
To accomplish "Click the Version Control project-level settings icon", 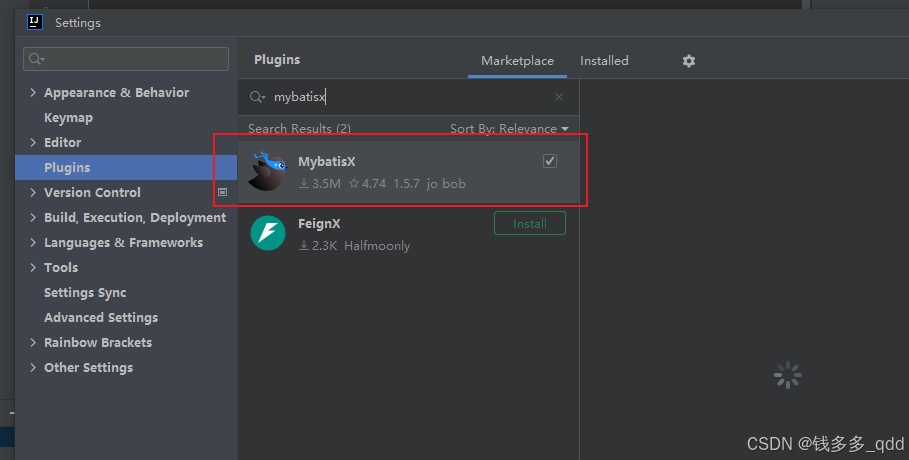I will pos(223,192).
